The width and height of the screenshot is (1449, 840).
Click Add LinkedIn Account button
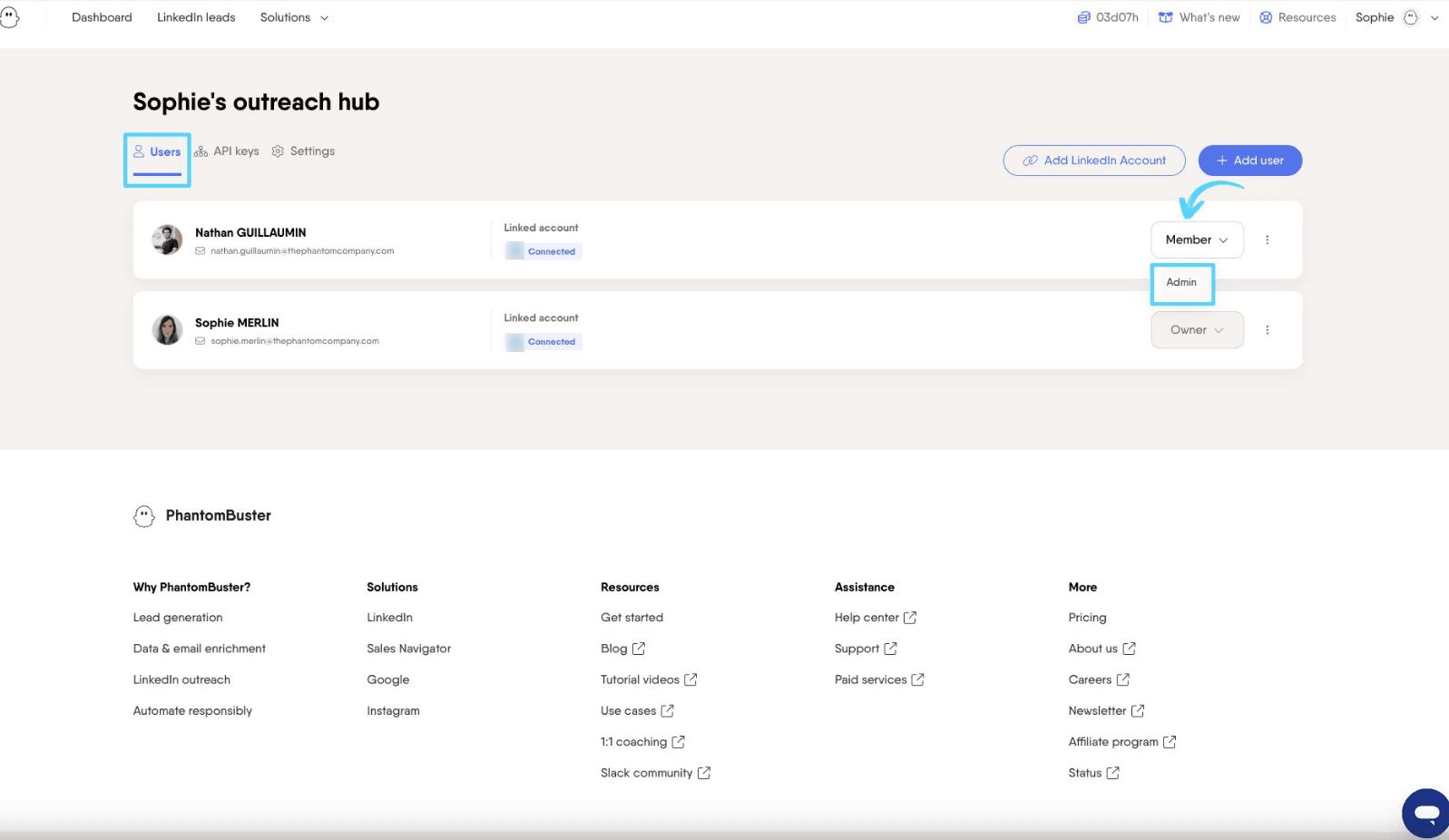(x=1094, y=161)
